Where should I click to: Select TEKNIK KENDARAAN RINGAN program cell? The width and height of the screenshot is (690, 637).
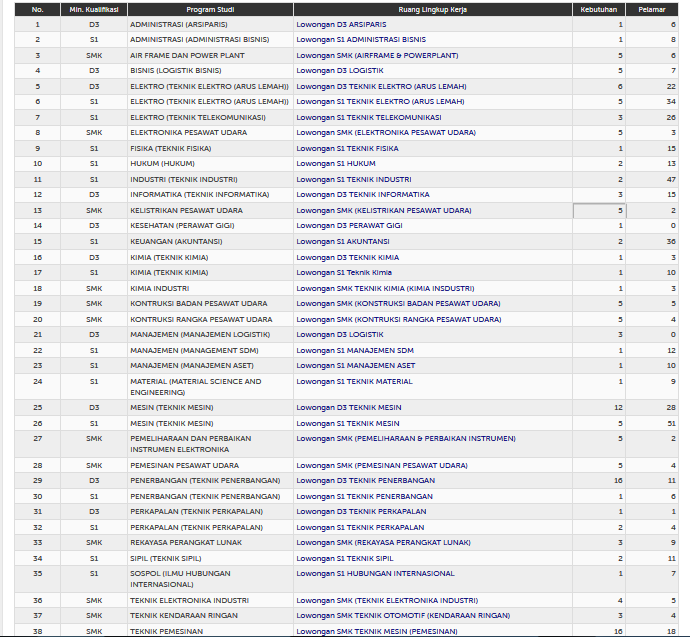[x=210, y=615]
